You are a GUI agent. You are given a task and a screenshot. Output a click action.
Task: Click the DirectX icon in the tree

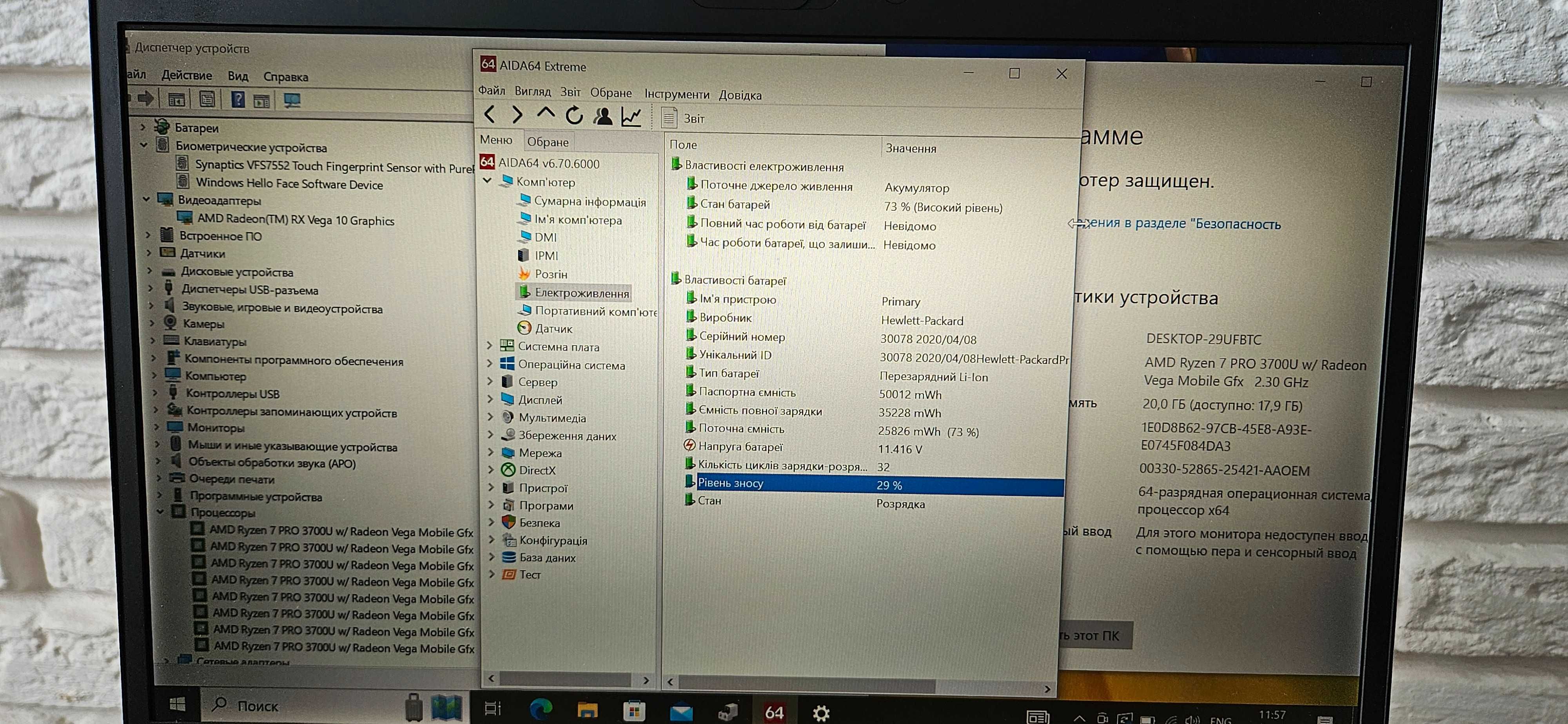508,470
